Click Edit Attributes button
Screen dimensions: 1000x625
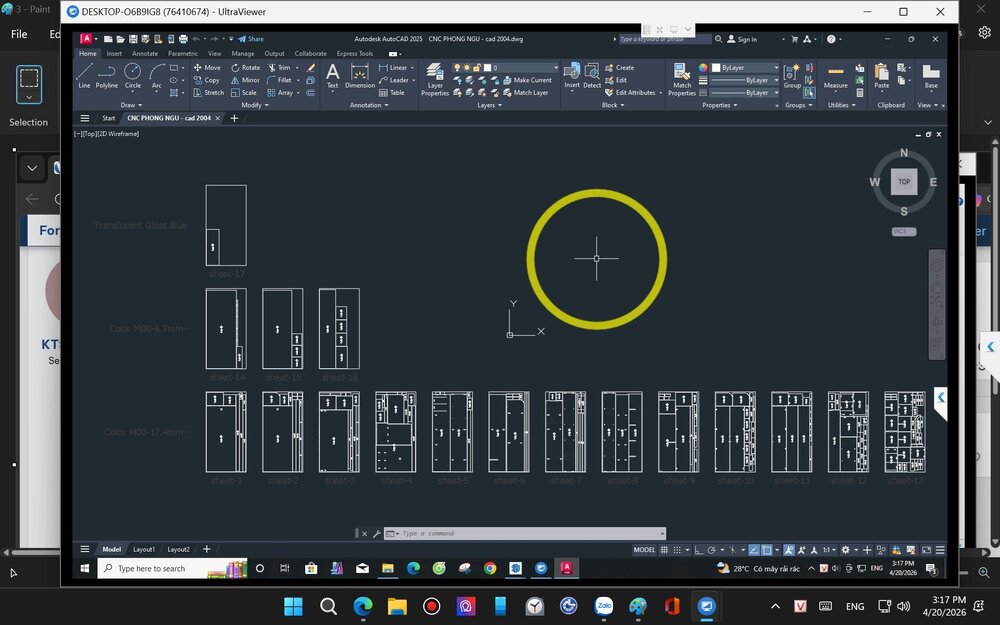[x=630, y=92]
